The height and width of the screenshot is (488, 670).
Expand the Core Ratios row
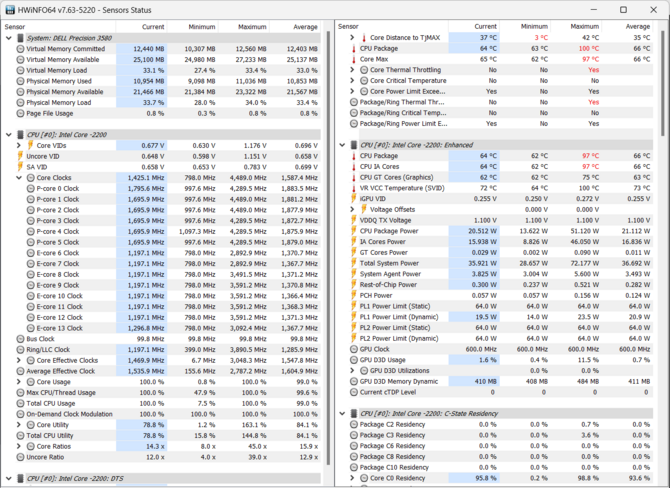pyautogui.click(x=19, y=446)
